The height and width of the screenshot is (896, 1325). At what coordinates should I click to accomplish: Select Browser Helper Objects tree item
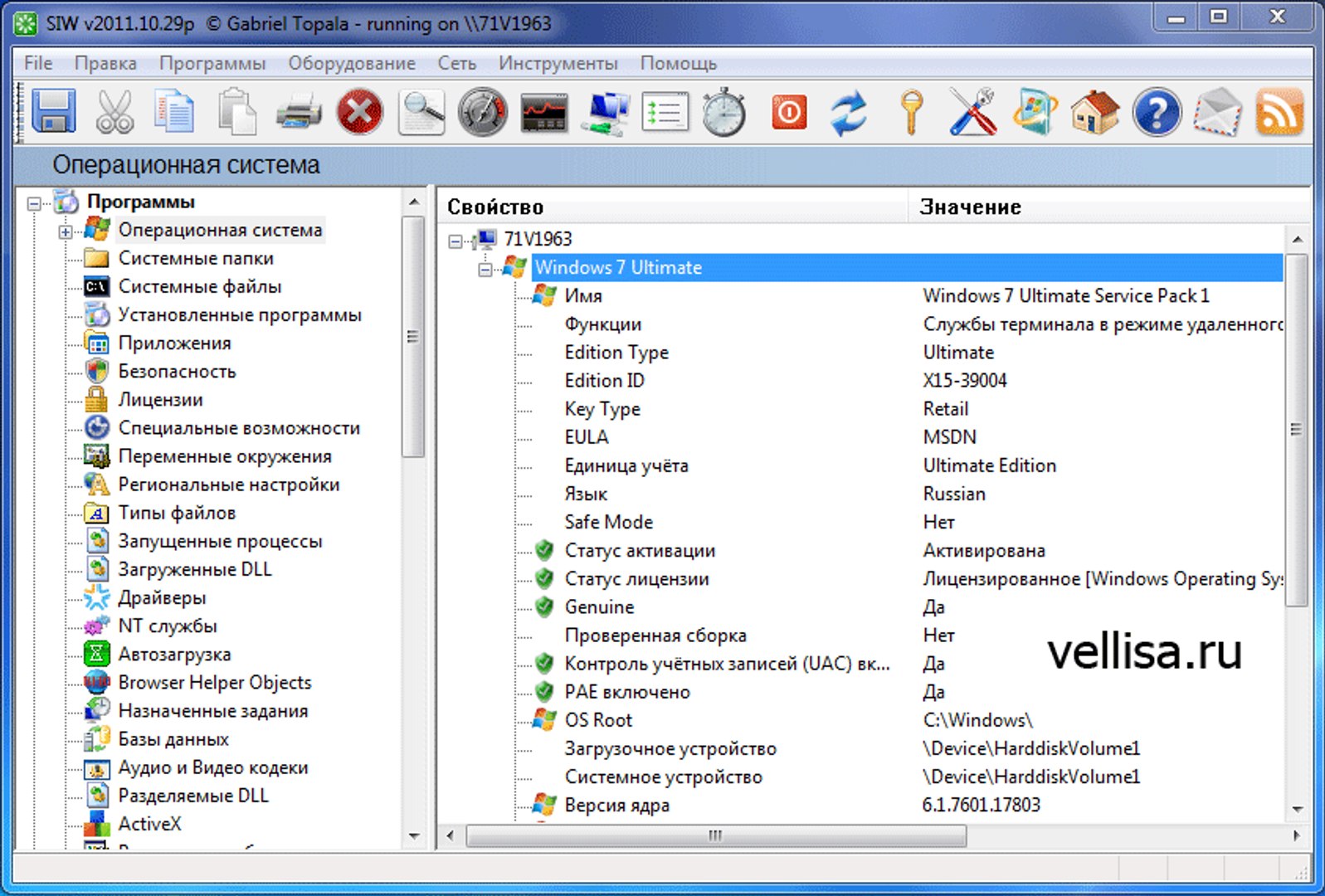pyautogui.click(x=215, y=683)
